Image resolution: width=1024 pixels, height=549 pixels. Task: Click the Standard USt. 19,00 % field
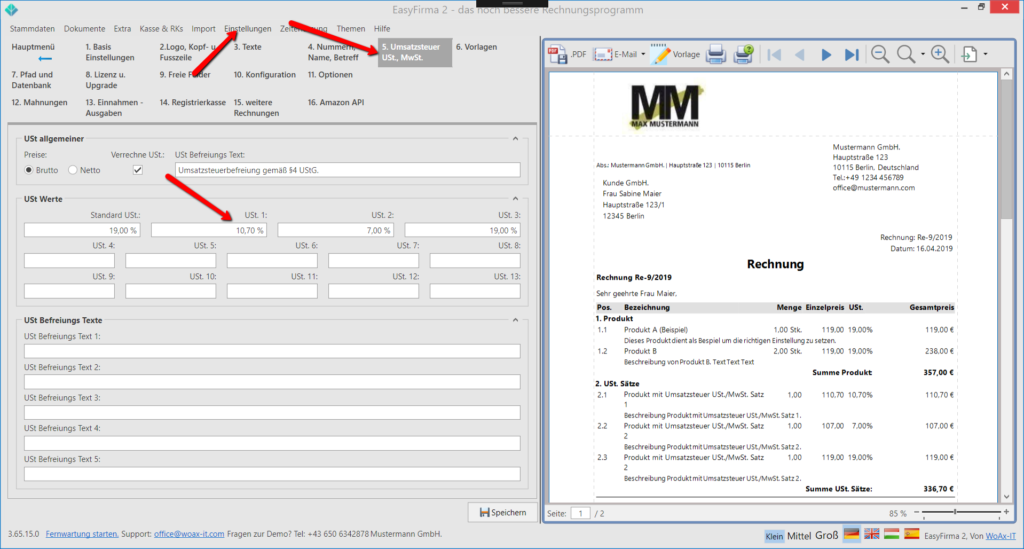82,230
